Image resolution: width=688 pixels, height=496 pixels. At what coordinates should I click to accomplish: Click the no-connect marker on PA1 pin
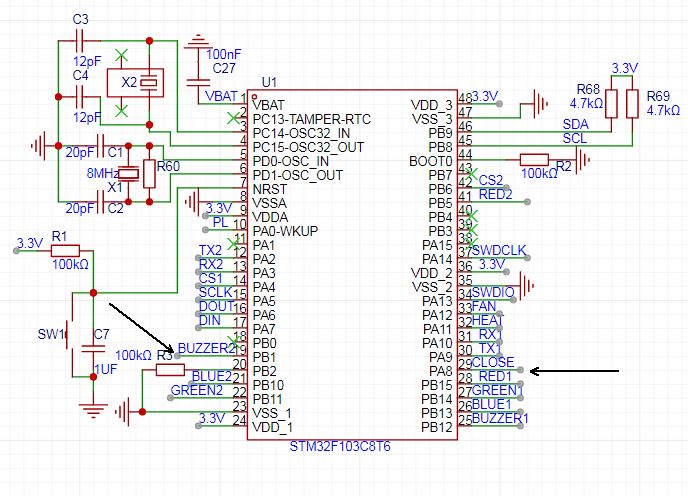coord(233,244)
